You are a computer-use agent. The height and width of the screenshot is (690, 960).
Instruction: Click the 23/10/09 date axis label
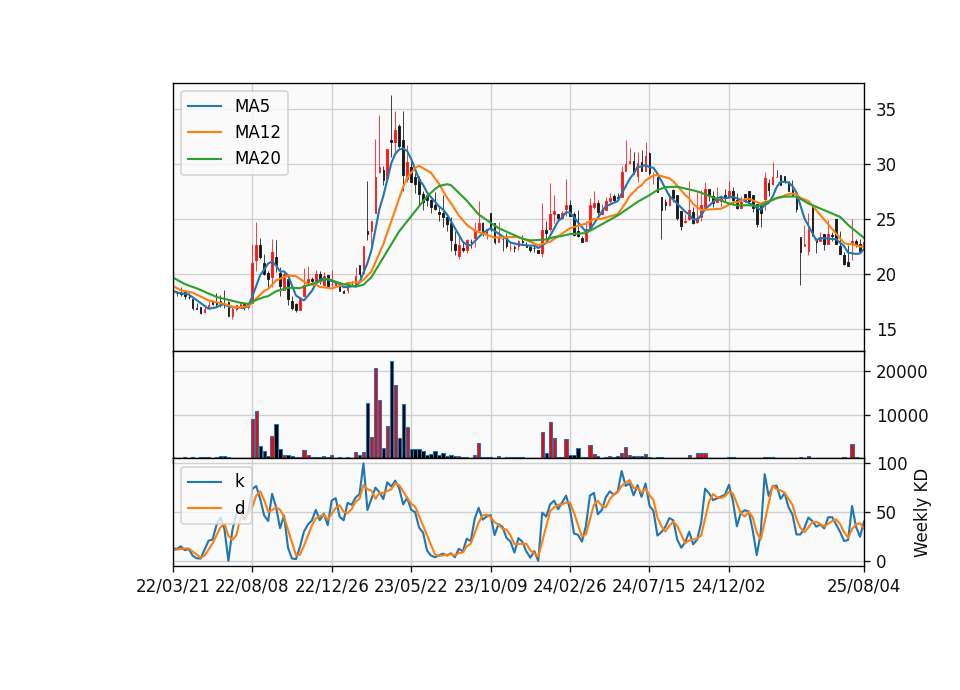click(490, 586)
